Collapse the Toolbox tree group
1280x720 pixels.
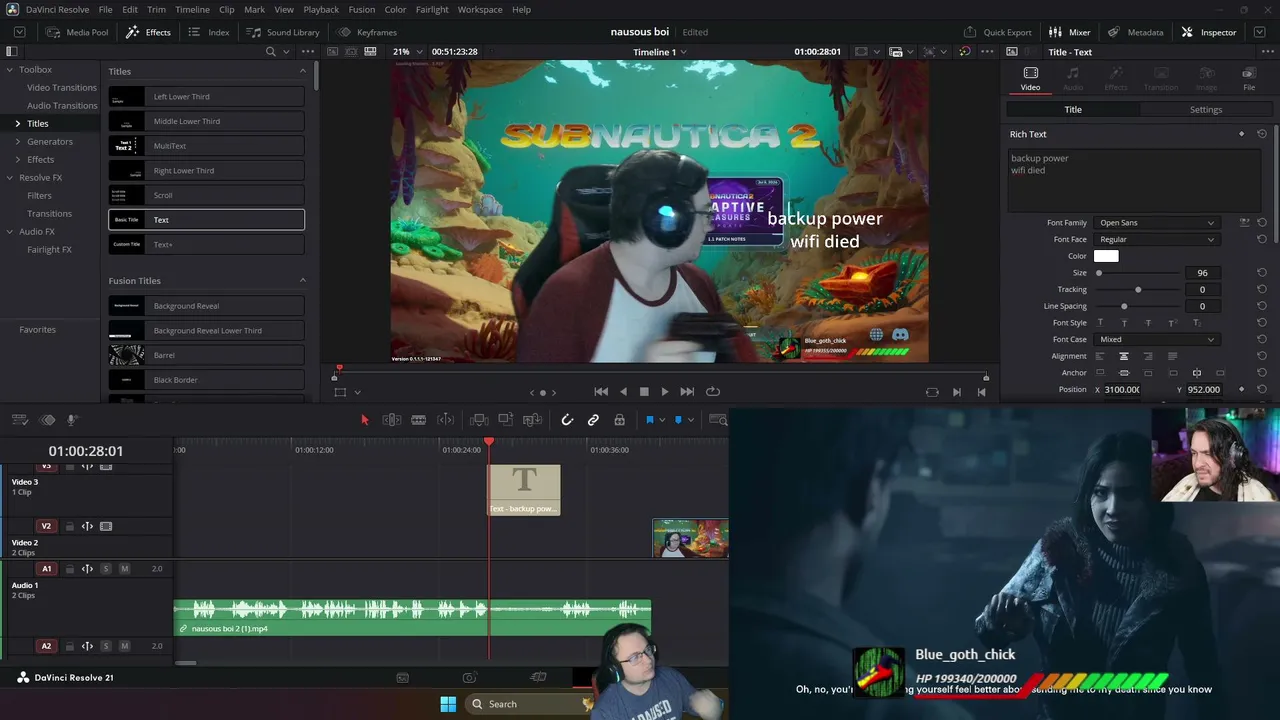(x=9, y=70)
